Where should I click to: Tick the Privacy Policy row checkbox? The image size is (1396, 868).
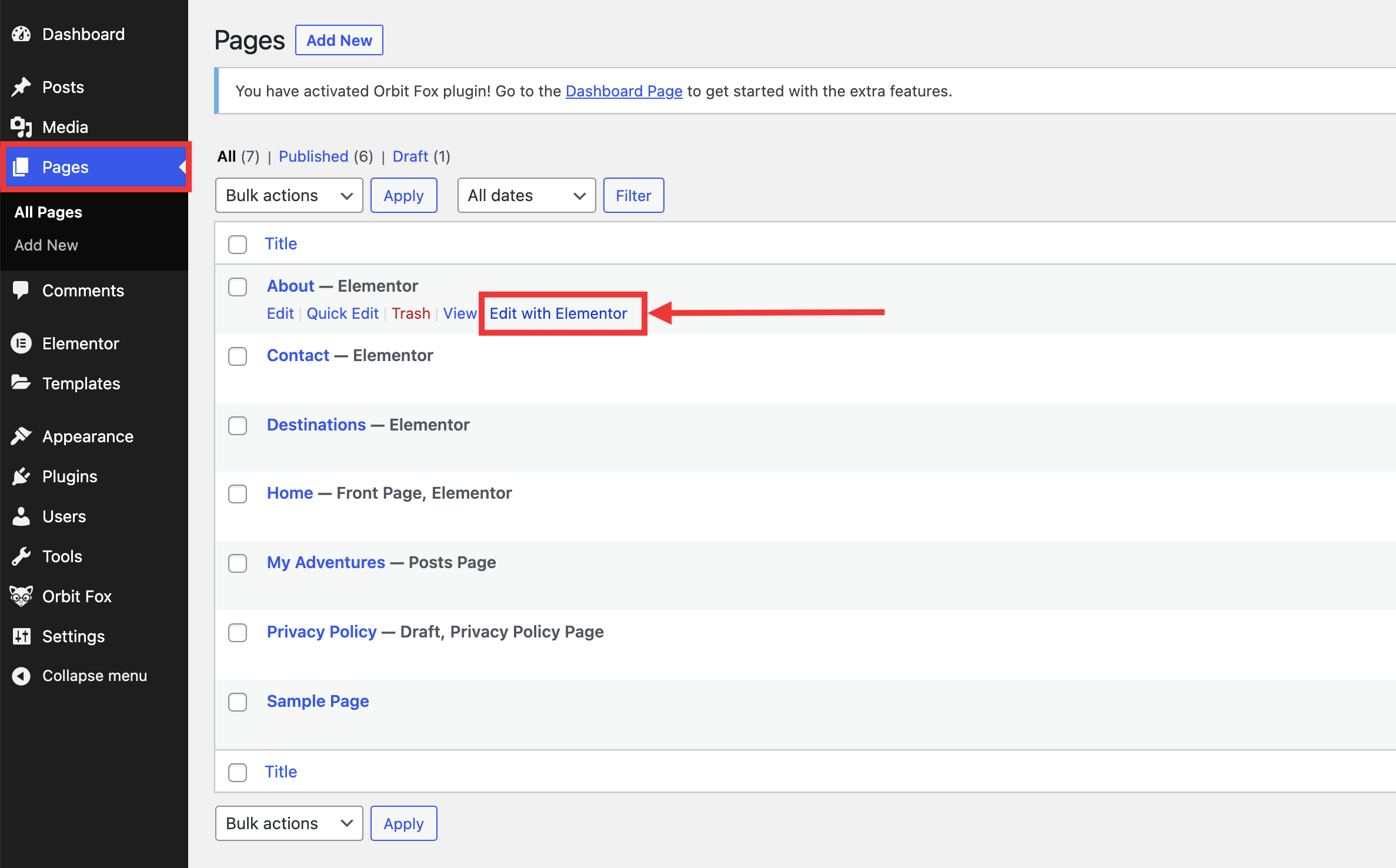click(238, 633)
